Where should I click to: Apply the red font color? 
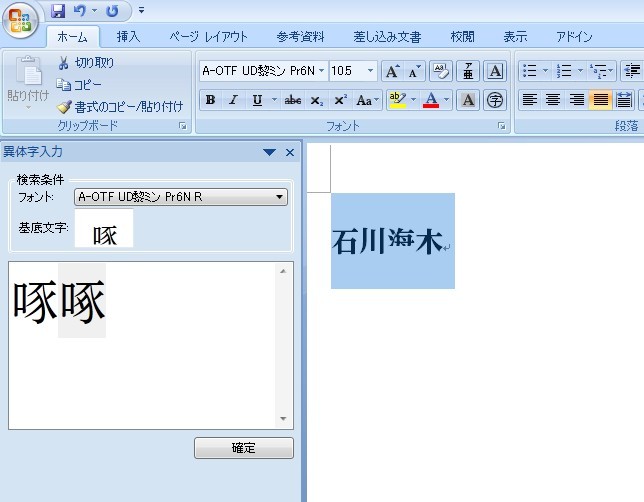pyautogui.click(x=431, y=100)
